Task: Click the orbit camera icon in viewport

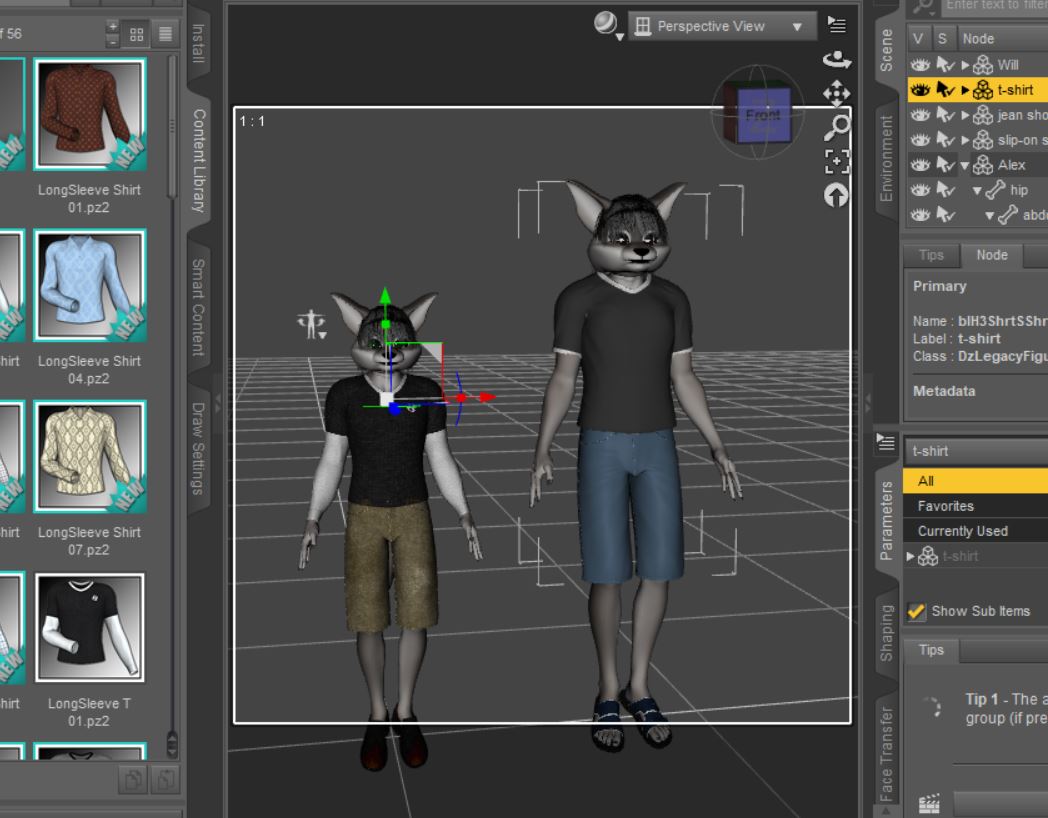Action: pyautogui.click(x=836, y=60)
